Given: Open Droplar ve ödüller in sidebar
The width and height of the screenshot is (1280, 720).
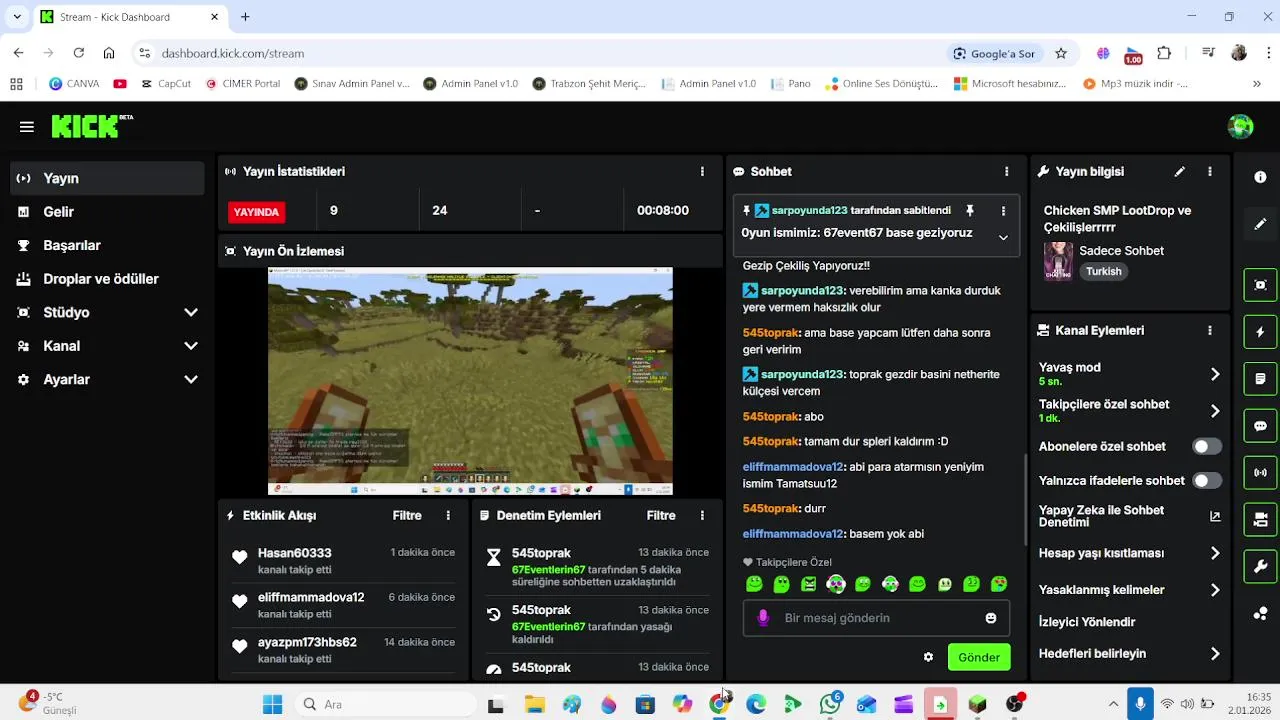Looking at the screenshot, I should pos(108,279).
